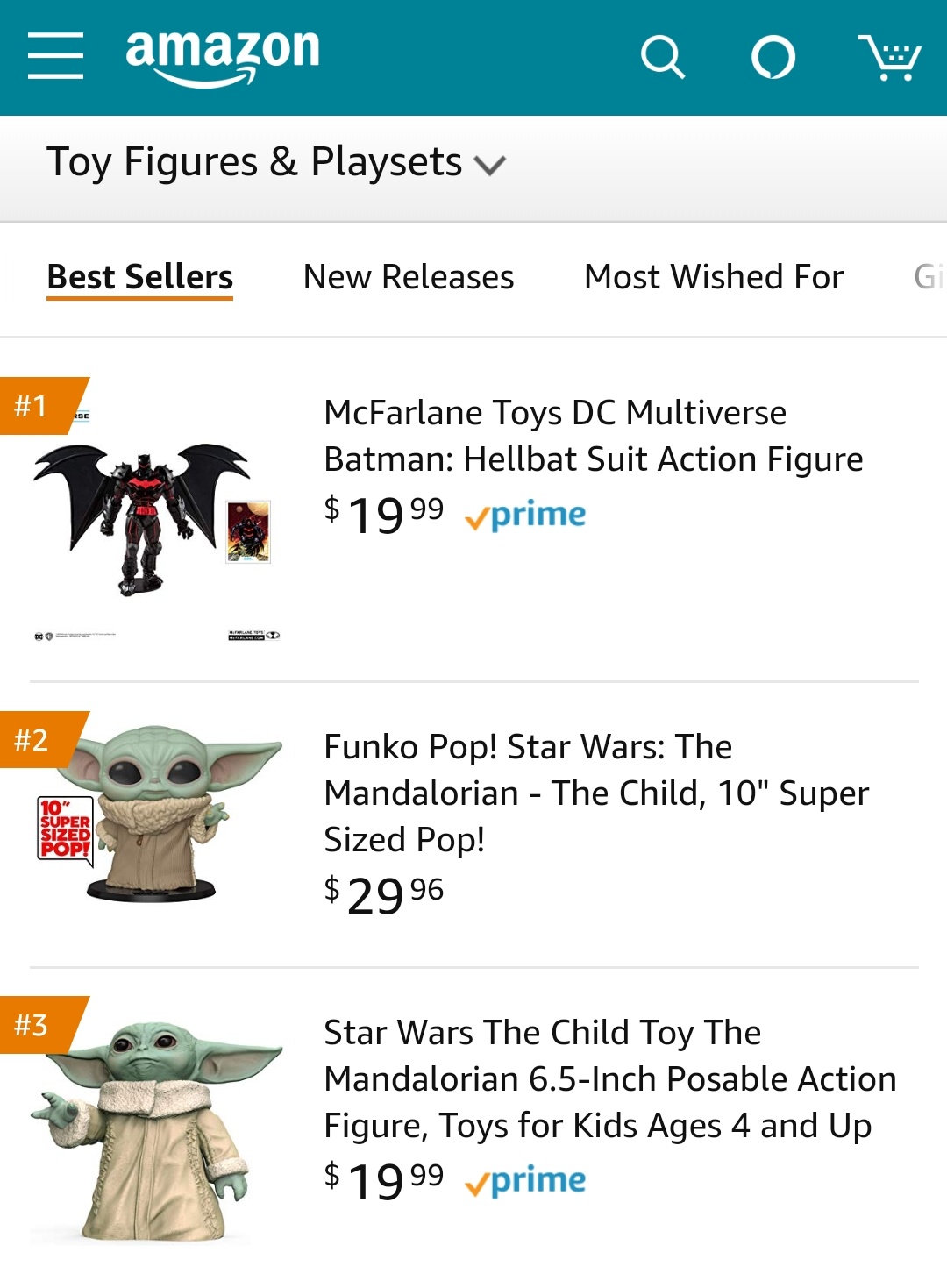Open the shopping cart

click(889, 58)
